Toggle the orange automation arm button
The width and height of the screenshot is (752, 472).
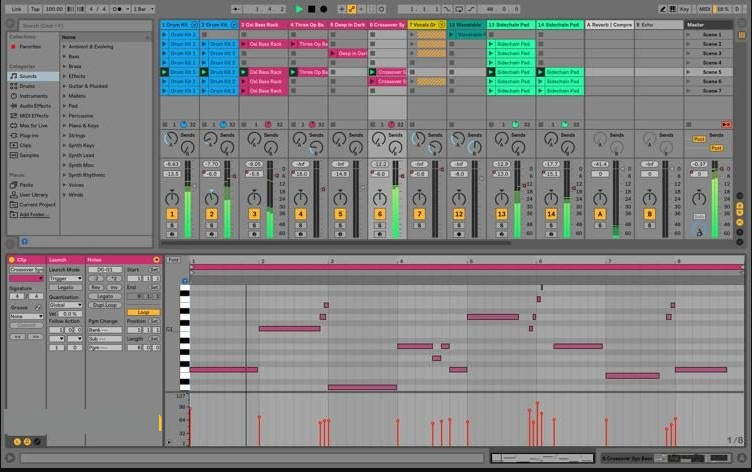coord(352,9)
